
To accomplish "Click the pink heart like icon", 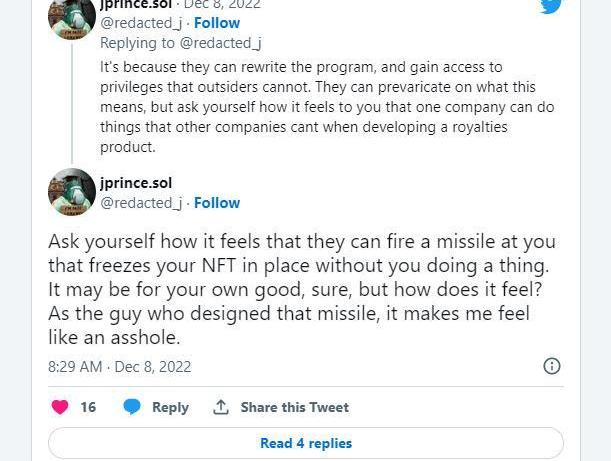I will tap(60, 407).
